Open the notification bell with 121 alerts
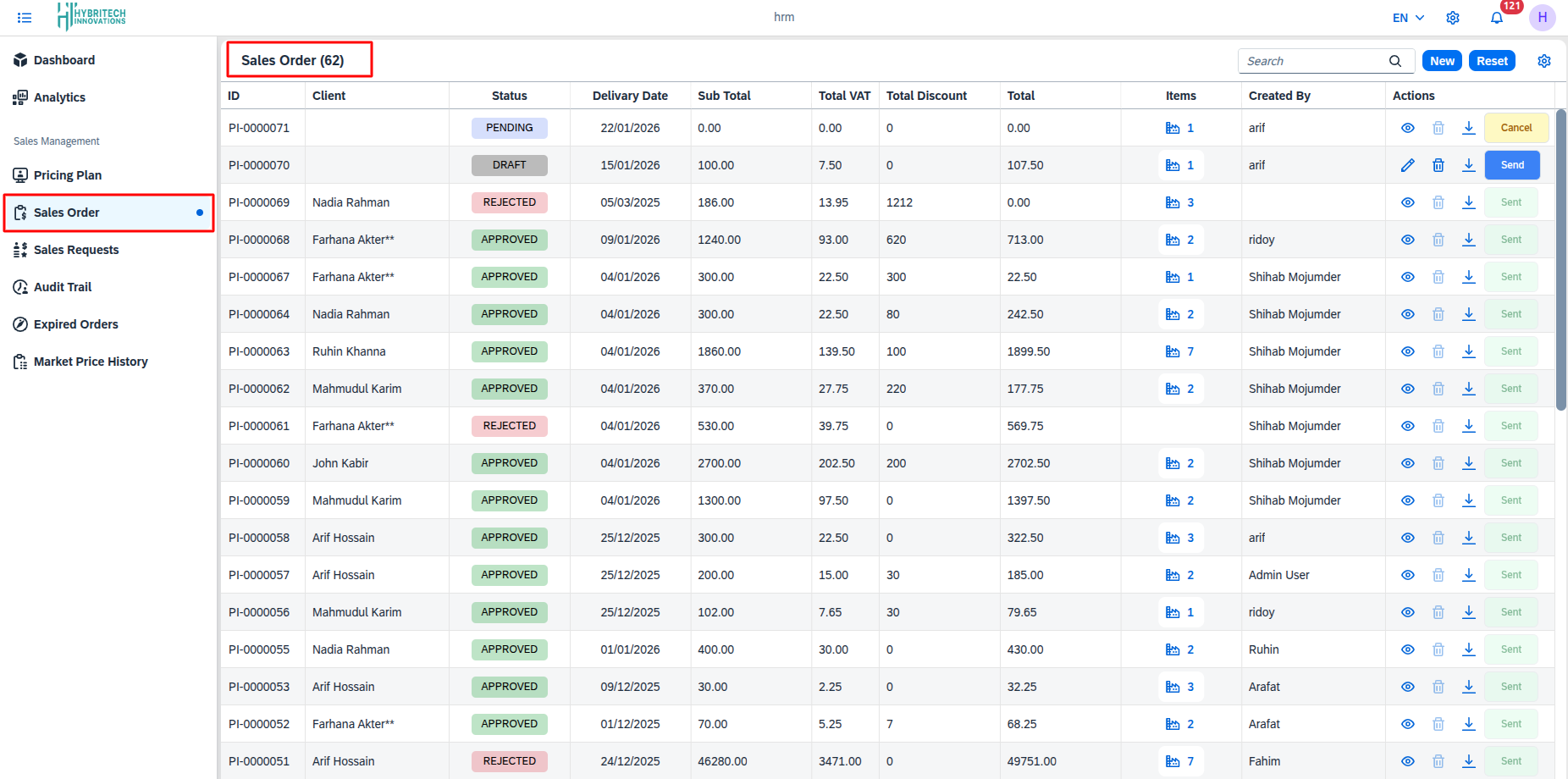Image resolution: width=1568 pixels, height=779 pixels. tap(1497, 18)
